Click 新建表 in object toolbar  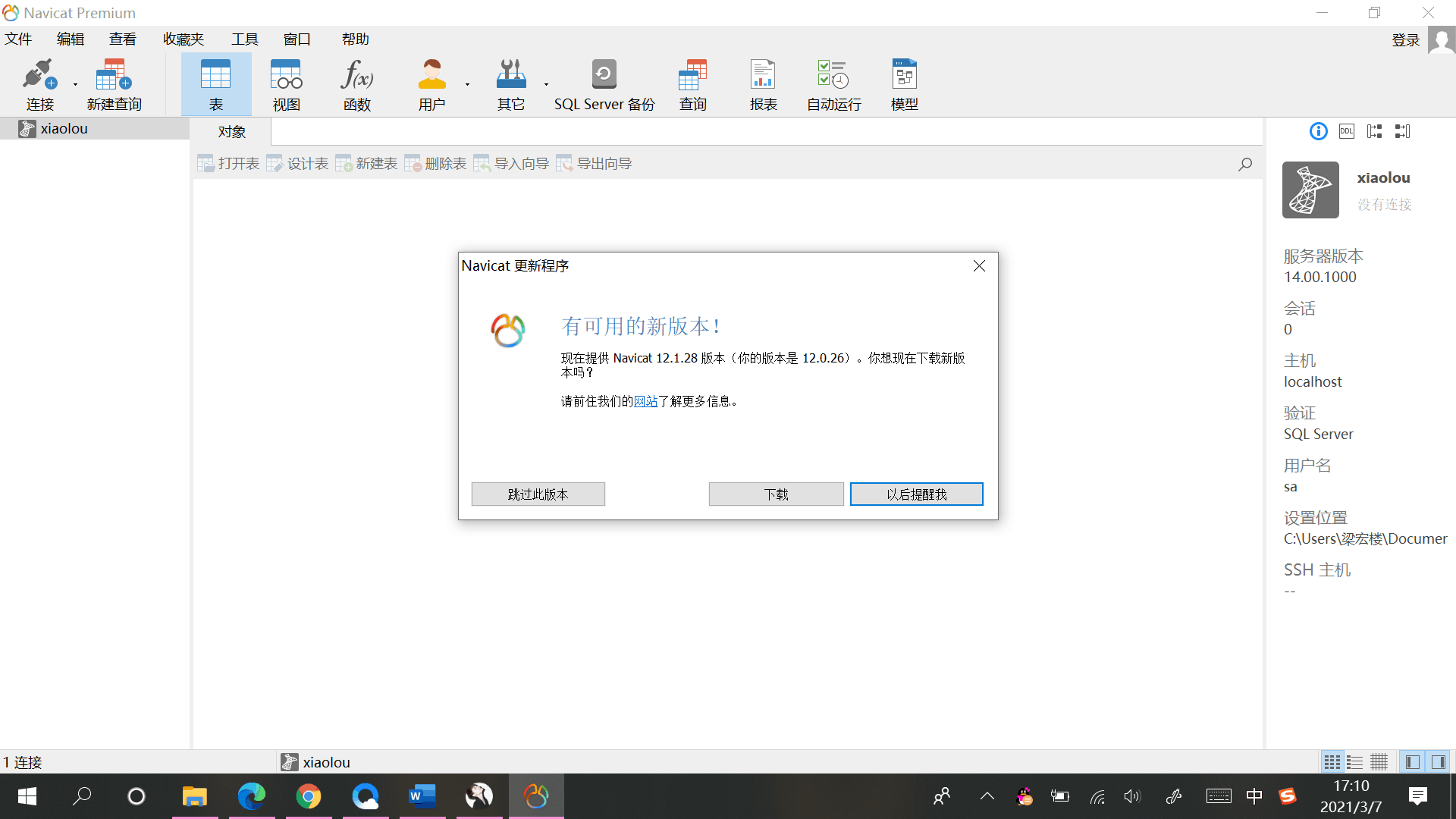coord(366,164)
